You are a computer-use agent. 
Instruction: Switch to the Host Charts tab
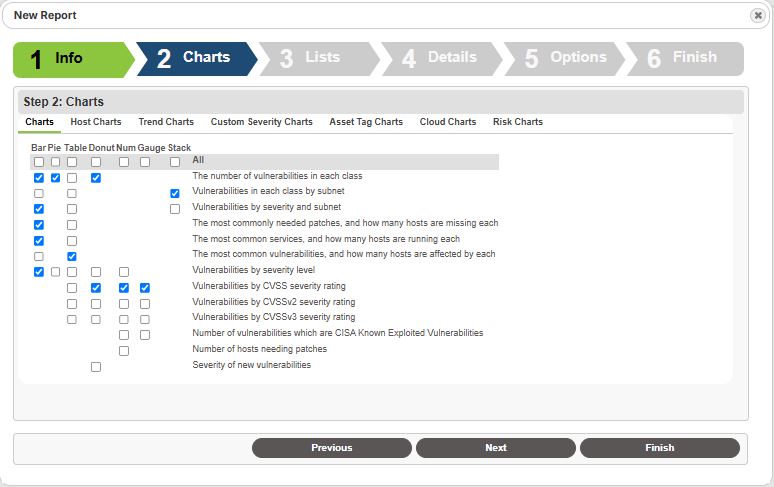point(96,122)
